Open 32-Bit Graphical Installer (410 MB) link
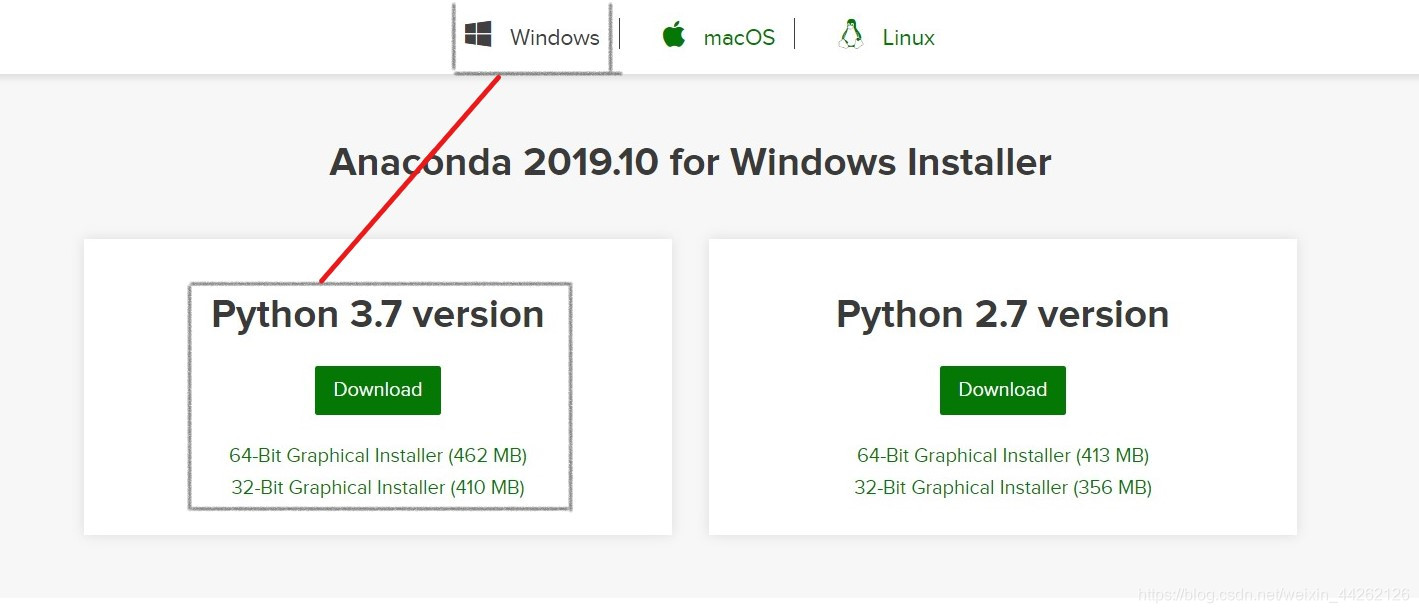 (378, 488)
